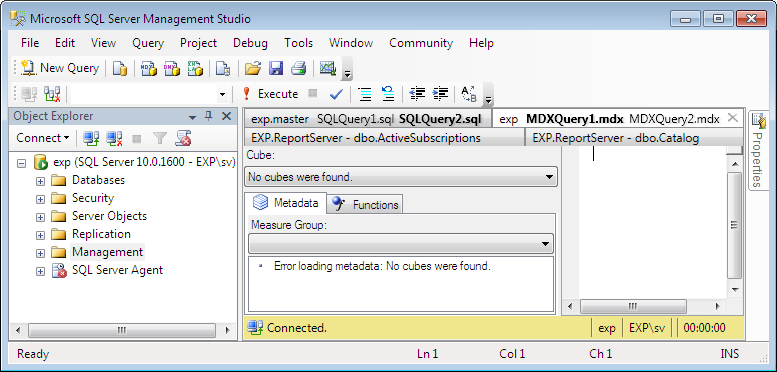
Task: Open the Connect dropdown in Object Explorer
Action: tap(43, 138)
